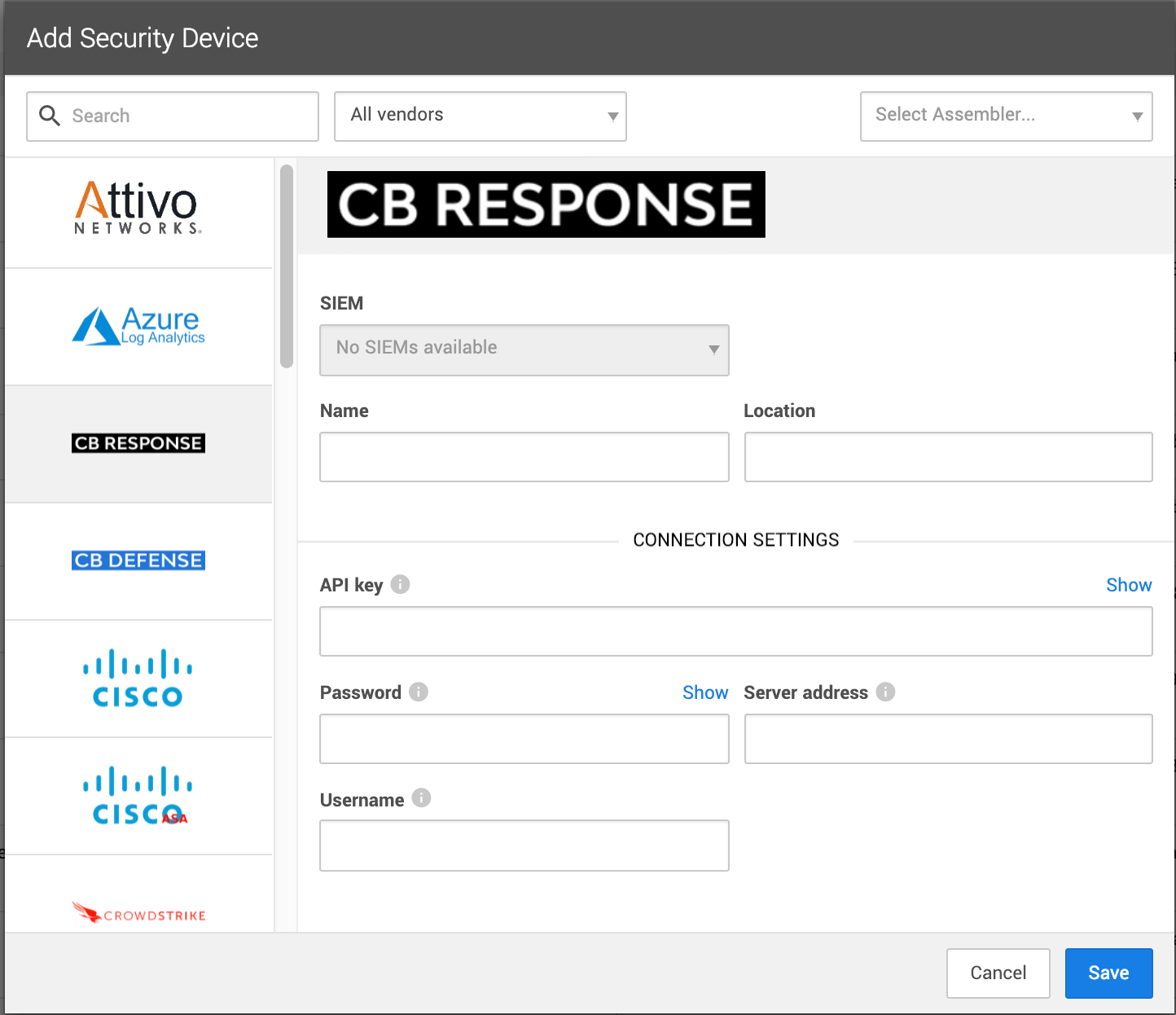Click the vendor list scrollbar thumb
1176x1015 pixels.
pos(287,266)
